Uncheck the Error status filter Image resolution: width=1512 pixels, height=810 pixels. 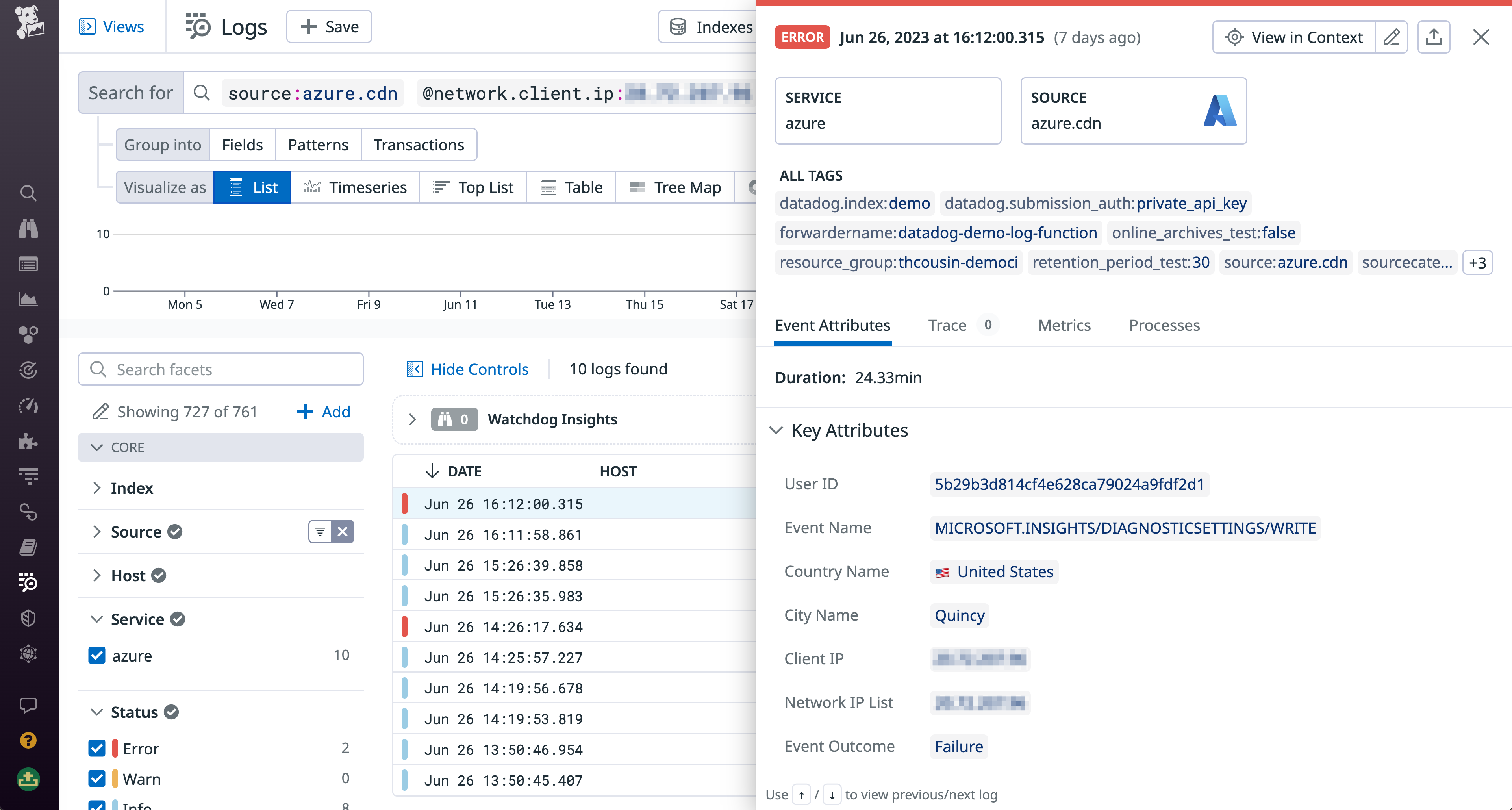(97, 748)
